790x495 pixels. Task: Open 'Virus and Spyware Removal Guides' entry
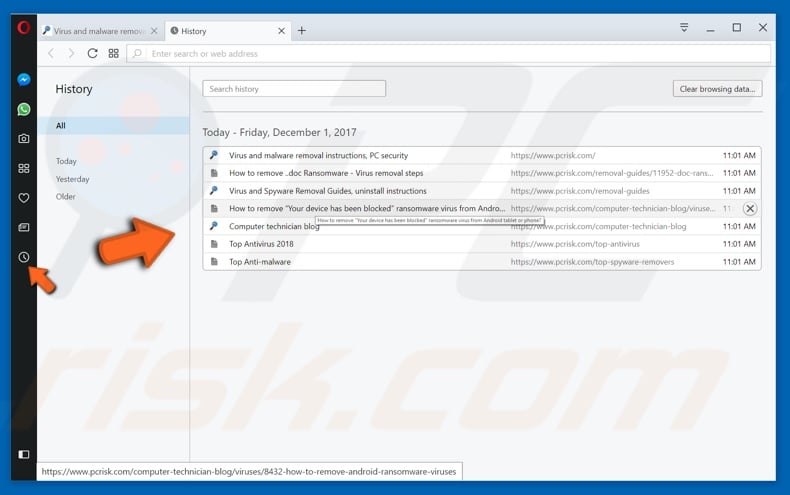[x=327, y=191]
